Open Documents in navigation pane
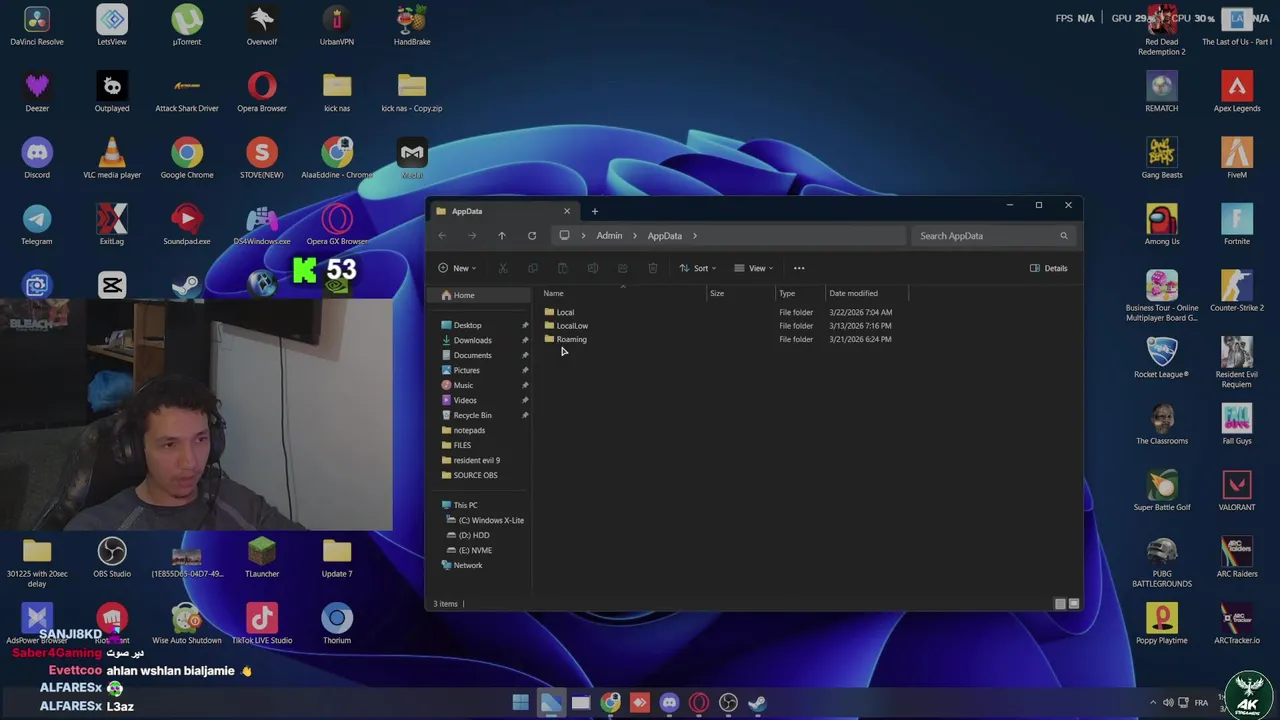Image resolution: width=1280 pixels, height=720 pixels. pos(472,355)
